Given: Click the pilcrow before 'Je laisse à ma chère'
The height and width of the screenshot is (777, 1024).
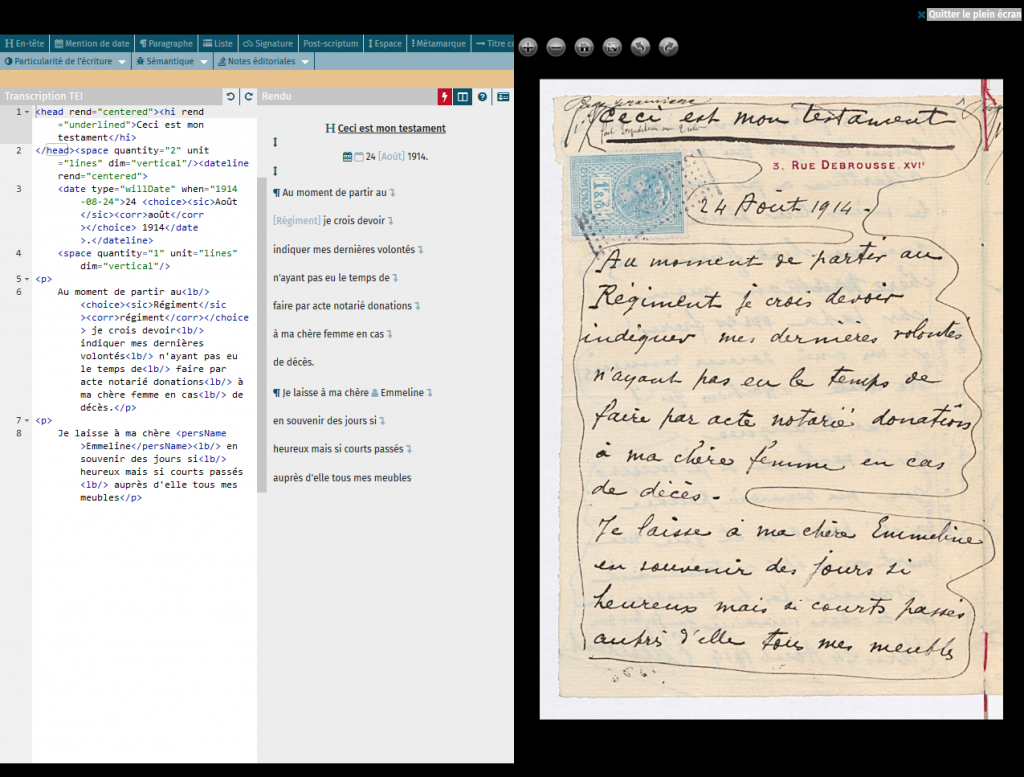Looking at the screenshot, I should coord(276,392).
